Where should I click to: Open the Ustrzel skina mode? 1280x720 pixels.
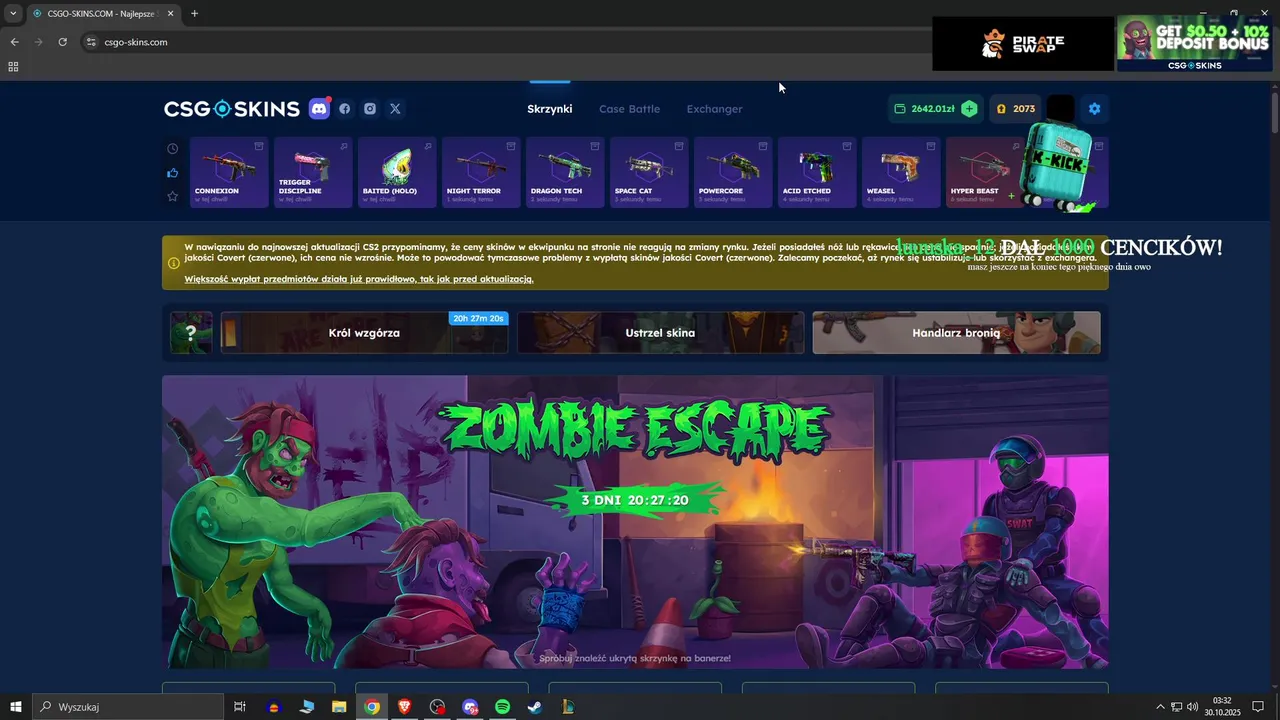660,333
